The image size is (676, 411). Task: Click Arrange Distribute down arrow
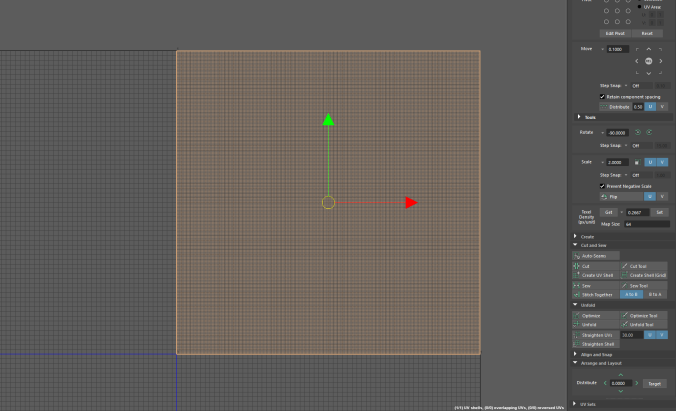click(x=620, y=391)
